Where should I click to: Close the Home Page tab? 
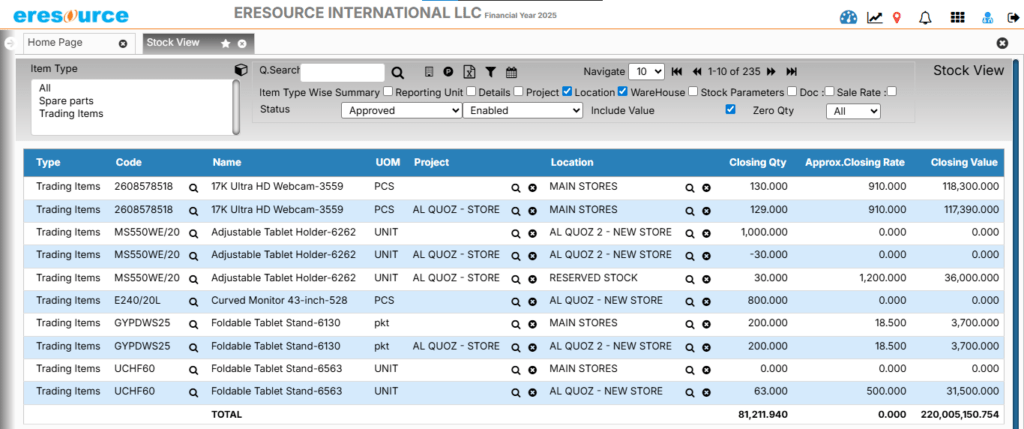coord(123,44)
